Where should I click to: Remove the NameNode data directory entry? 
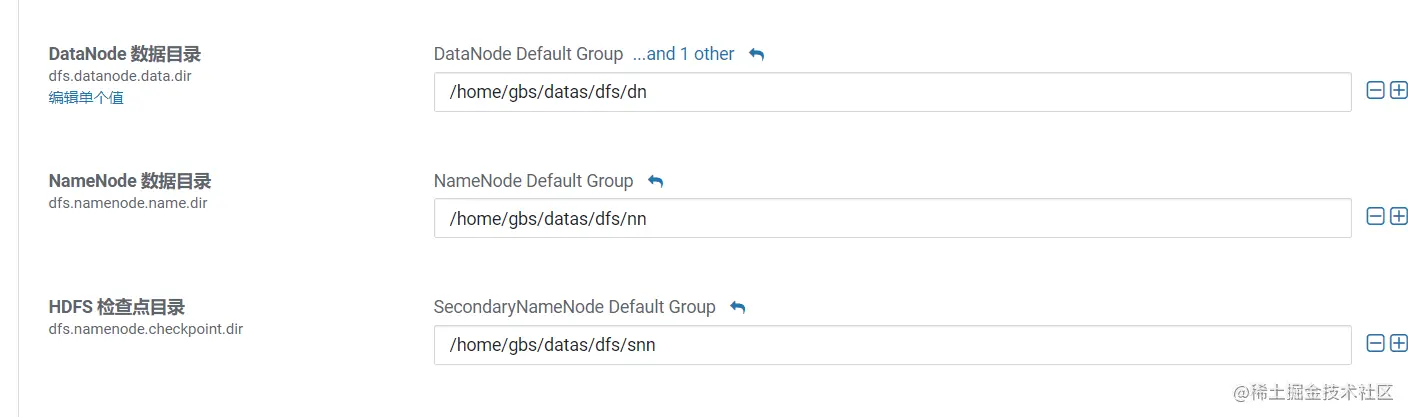click(x=1375, y=217)
